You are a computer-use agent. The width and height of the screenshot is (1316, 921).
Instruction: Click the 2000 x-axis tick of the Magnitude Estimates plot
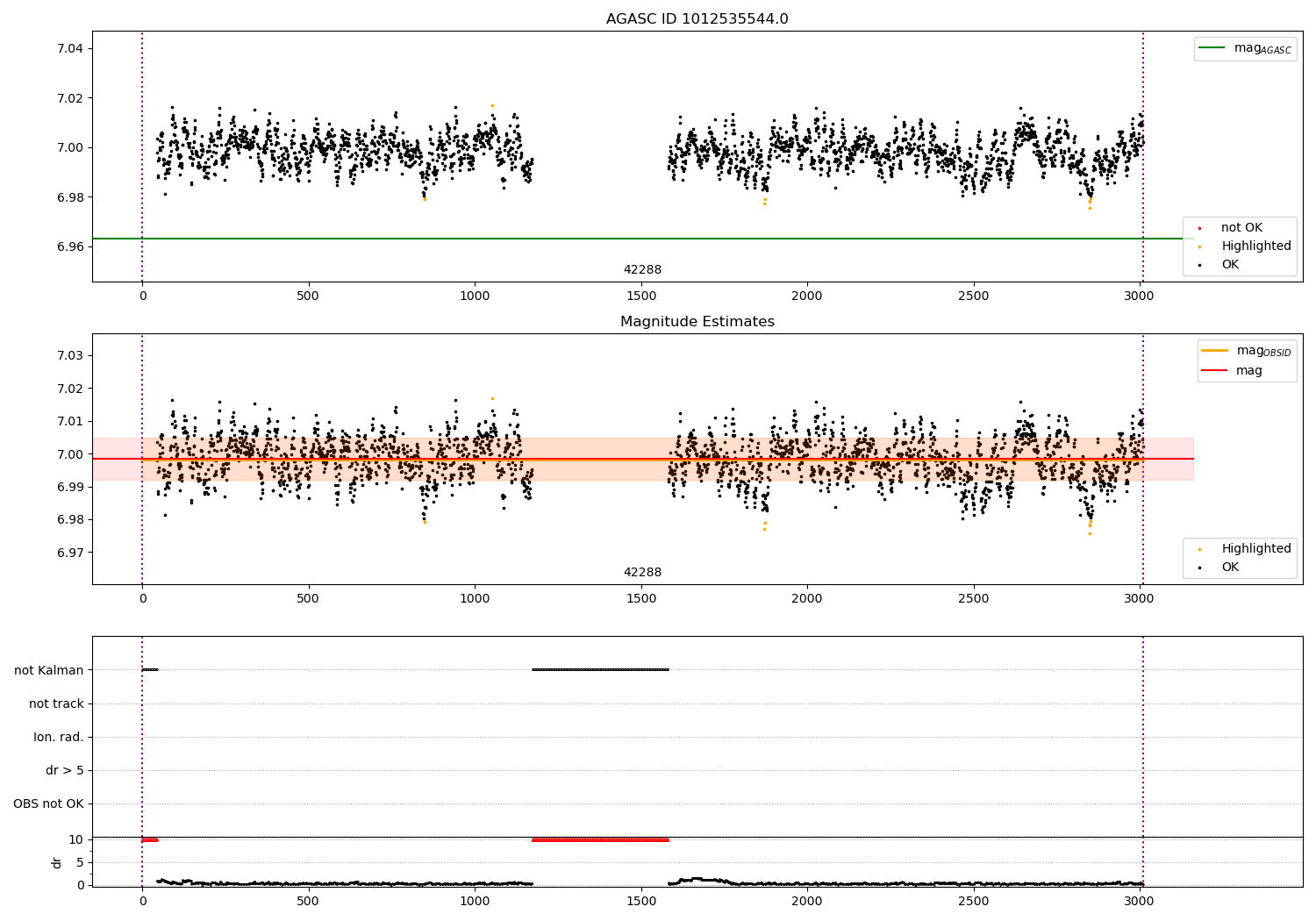click(x=807, y=599)
